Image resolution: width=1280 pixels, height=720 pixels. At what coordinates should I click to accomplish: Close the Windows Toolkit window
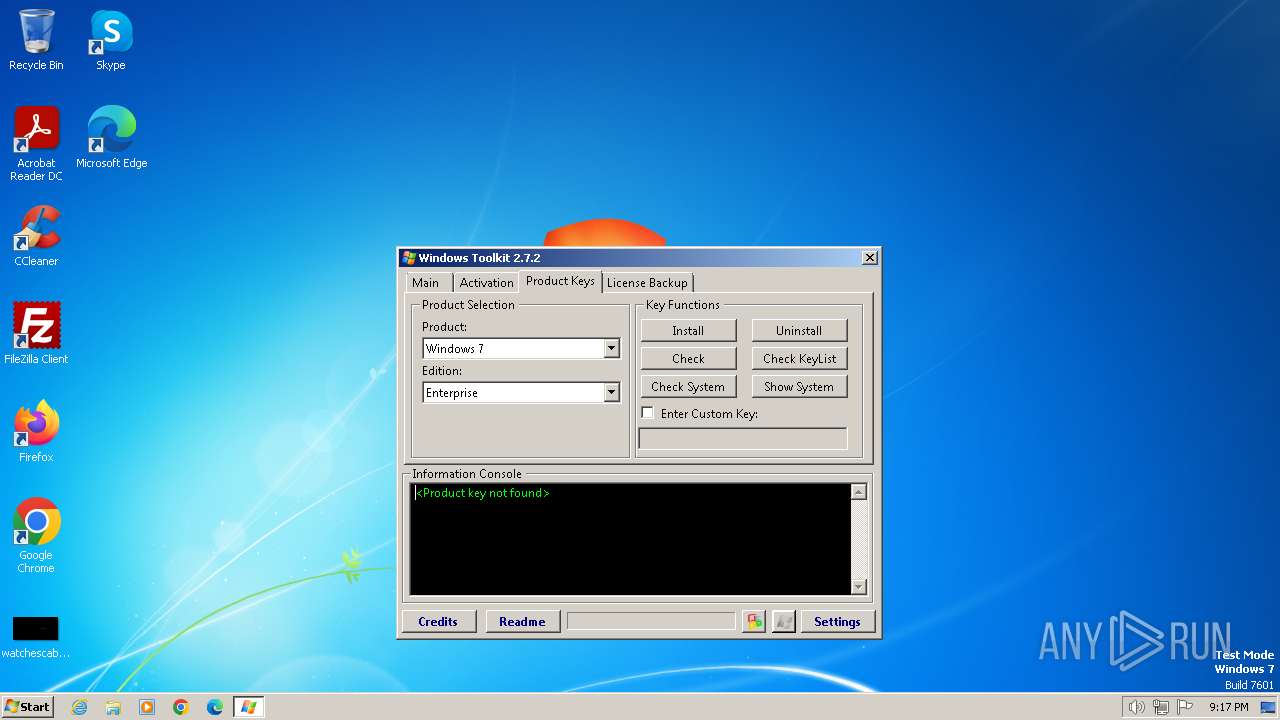[x=869, y=258]
